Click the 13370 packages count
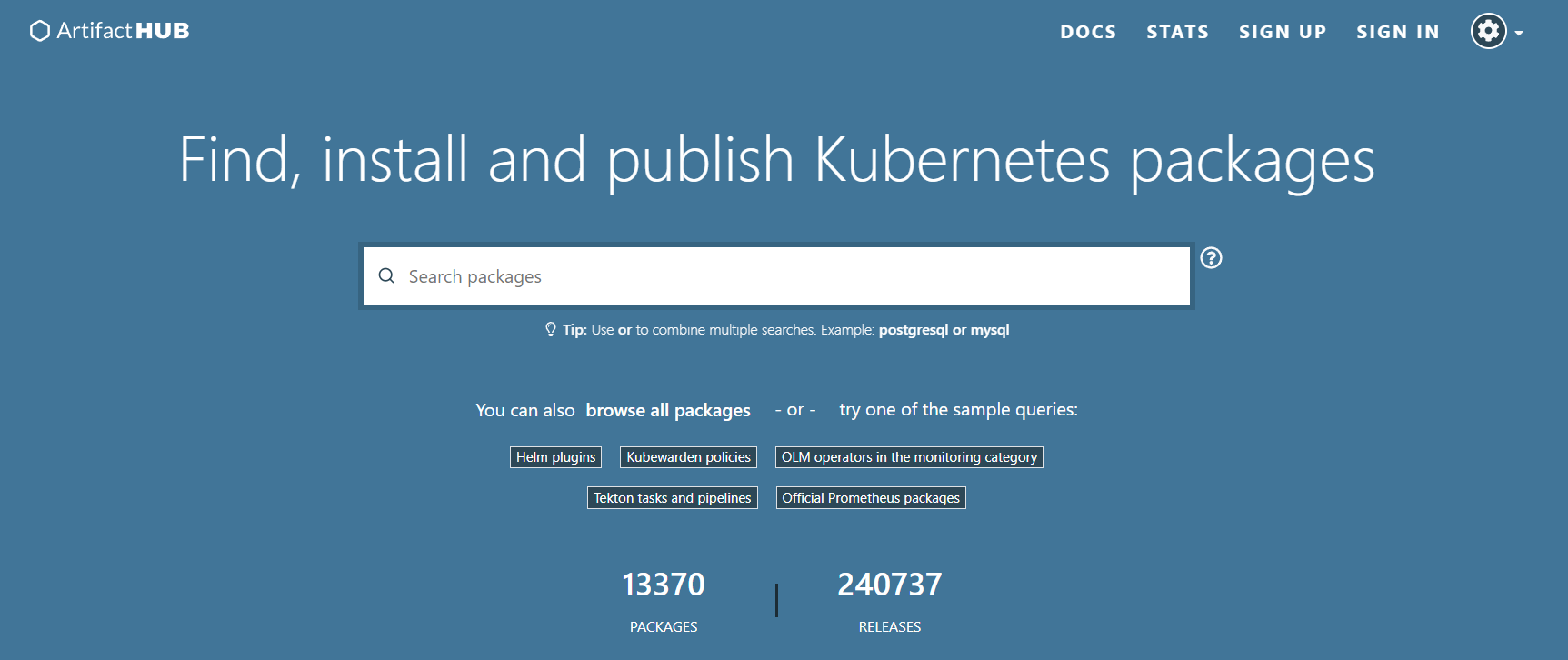 click(x=664, y=585)
